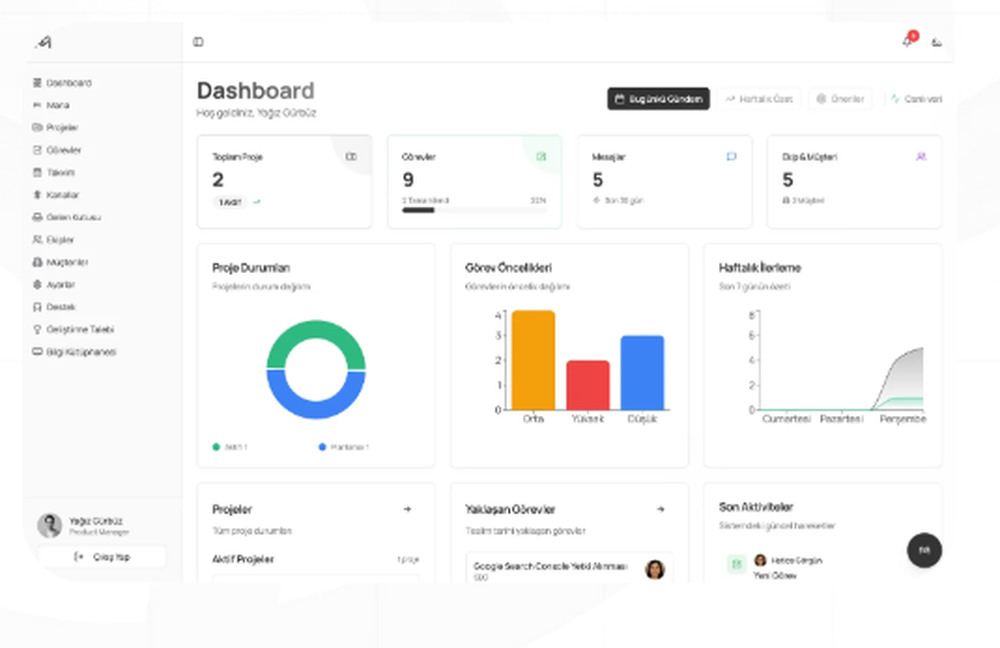Open the TR language selector
This screenshot has width=1000, height=648.
pos(922,551)
